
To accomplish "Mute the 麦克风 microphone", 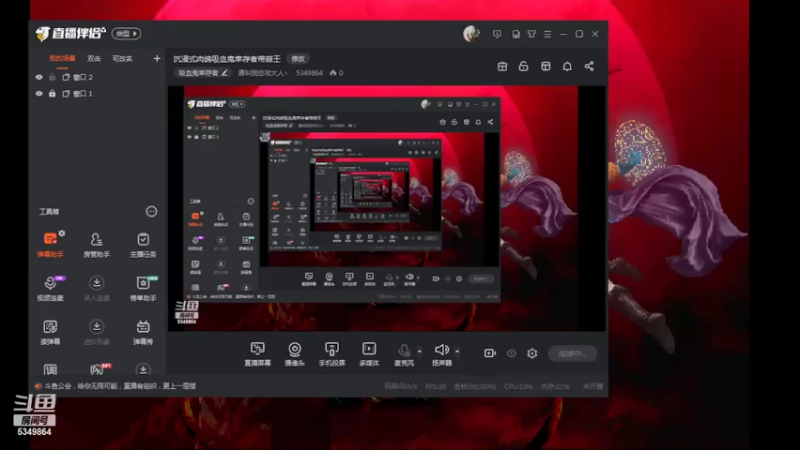I will (404, 354).
